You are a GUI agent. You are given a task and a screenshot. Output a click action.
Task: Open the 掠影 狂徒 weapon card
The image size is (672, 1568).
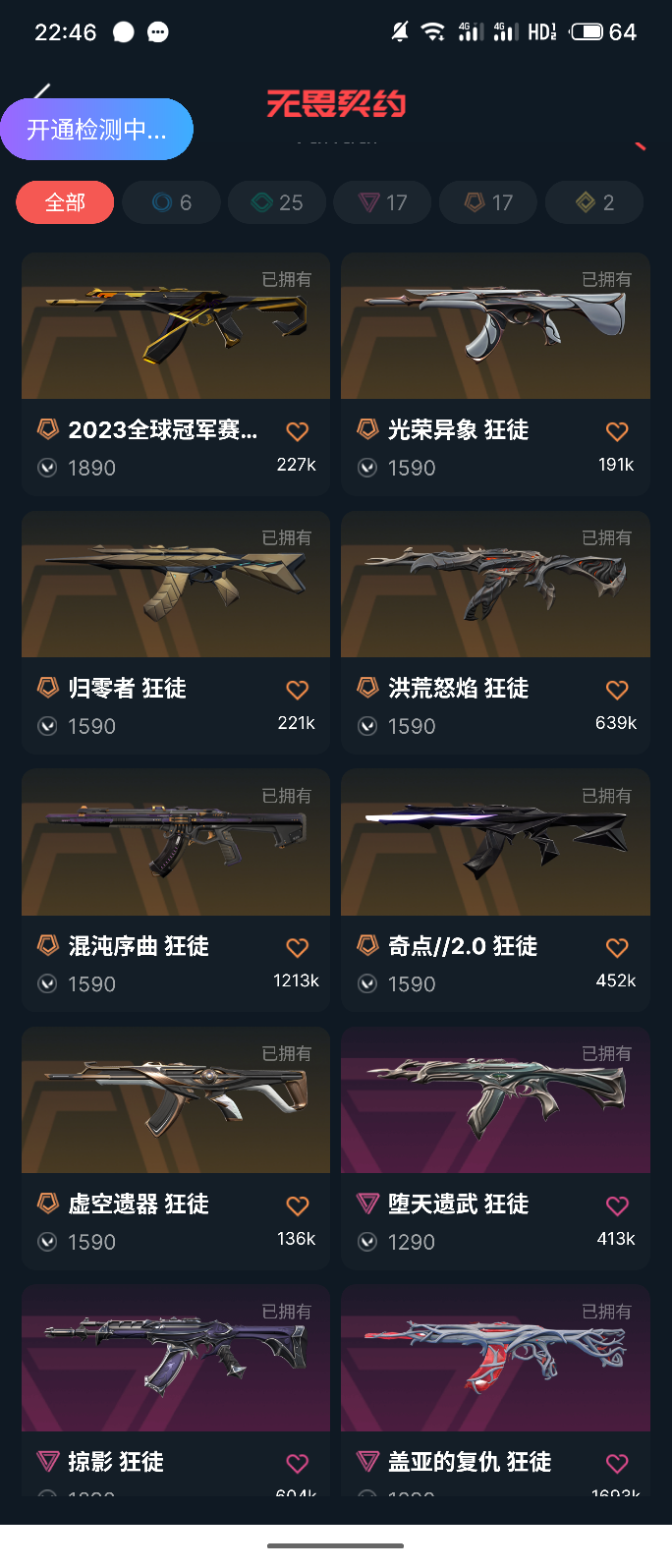tap(176, 1390)
